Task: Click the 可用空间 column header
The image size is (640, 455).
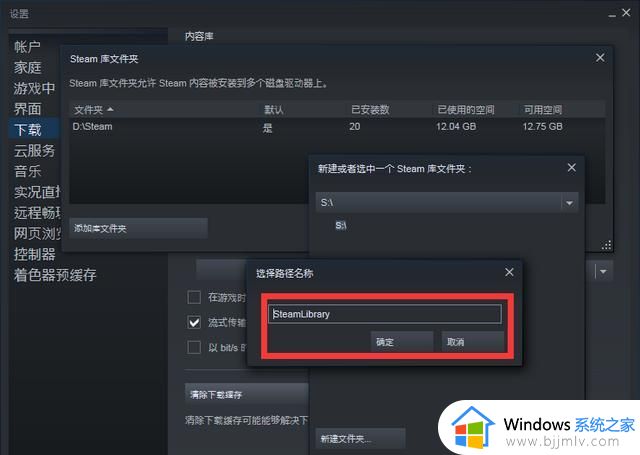Action: coord(543,110)
